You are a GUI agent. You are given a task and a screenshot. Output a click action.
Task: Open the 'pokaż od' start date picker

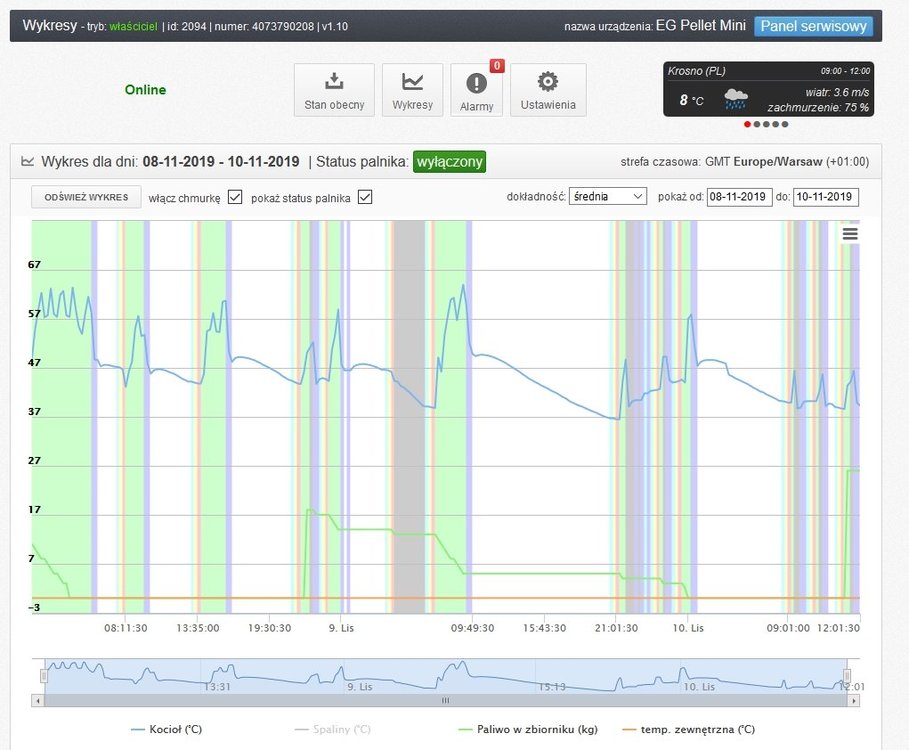click(x=739, y=197)
